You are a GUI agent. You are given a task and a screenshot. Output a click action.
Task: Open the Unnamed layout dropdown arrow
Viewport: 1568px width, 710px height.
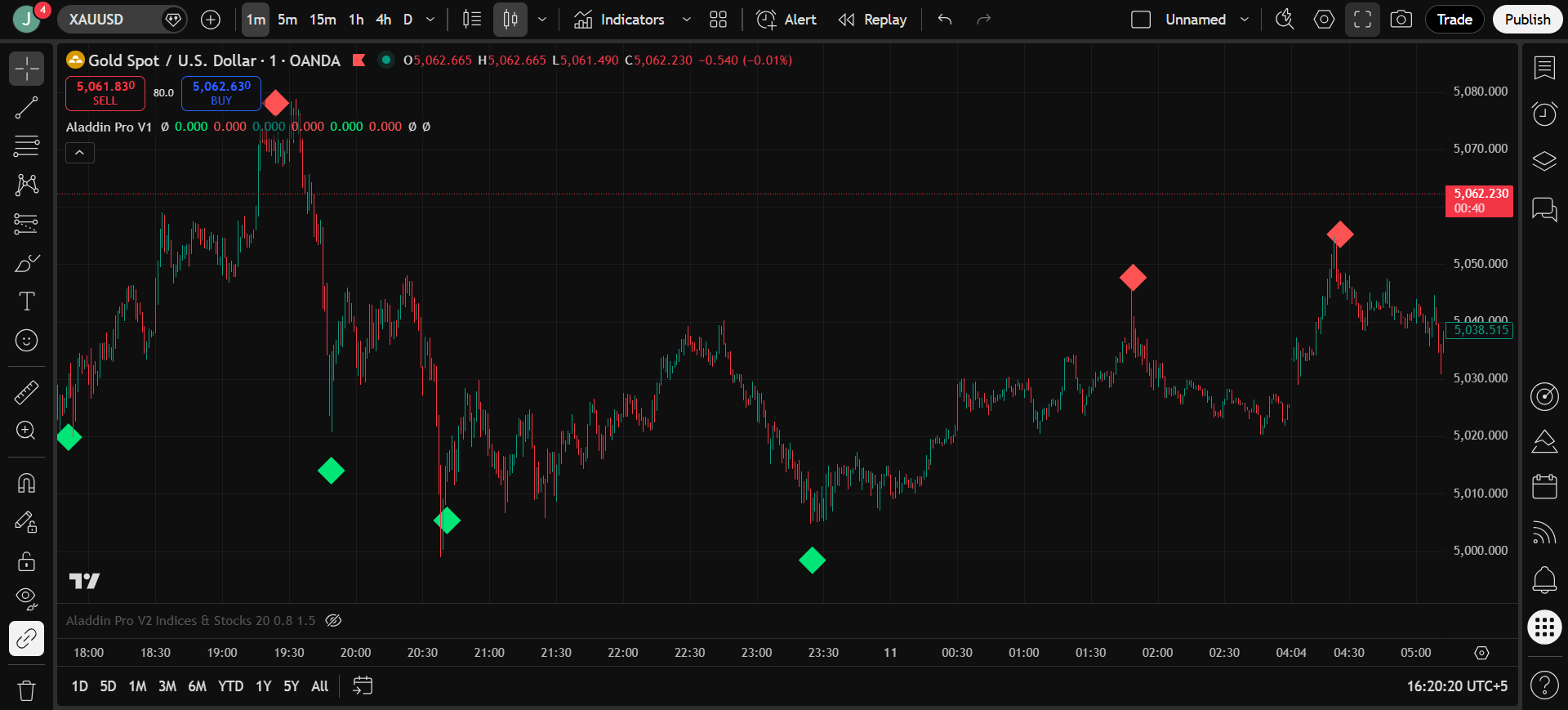pos(1245,20)
